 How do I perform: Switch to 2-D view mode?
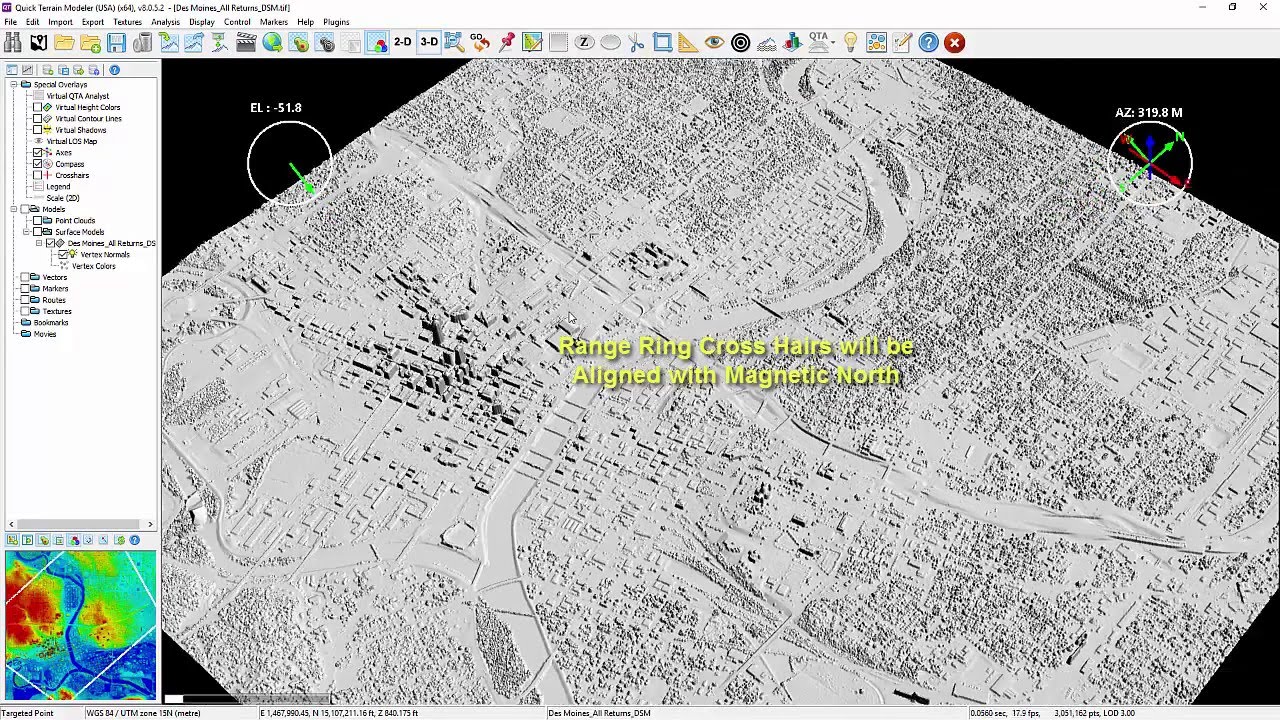pos(402,42)
